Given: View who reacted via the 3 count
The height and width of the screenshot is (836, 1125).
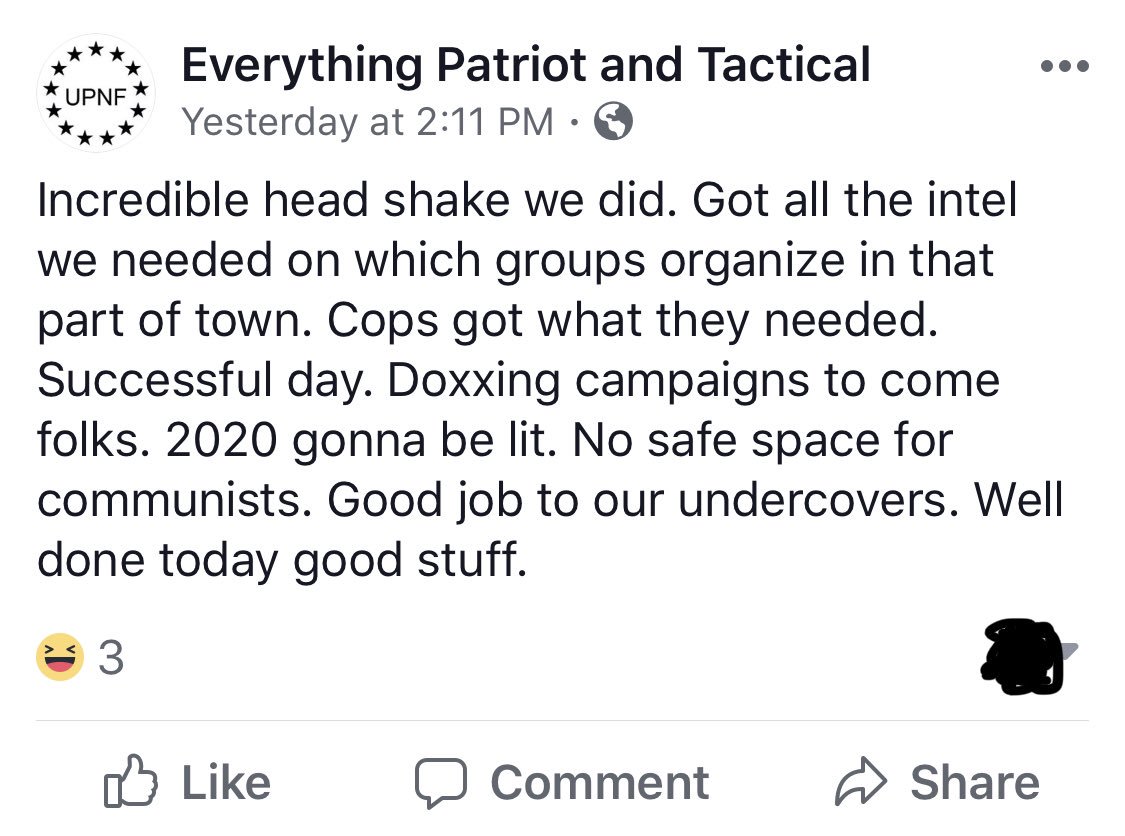Looking at the screenshot, I should [x=112, y=658].
